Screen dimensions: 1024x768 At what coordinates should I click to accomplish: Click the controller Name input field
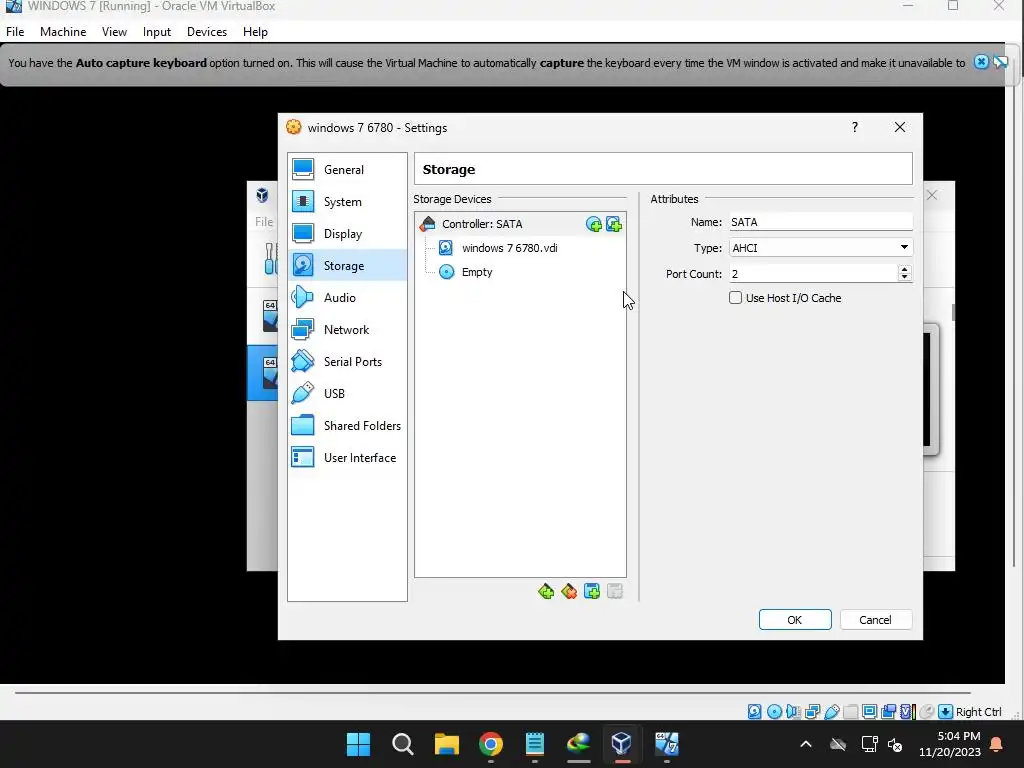[x=821, y=222]
